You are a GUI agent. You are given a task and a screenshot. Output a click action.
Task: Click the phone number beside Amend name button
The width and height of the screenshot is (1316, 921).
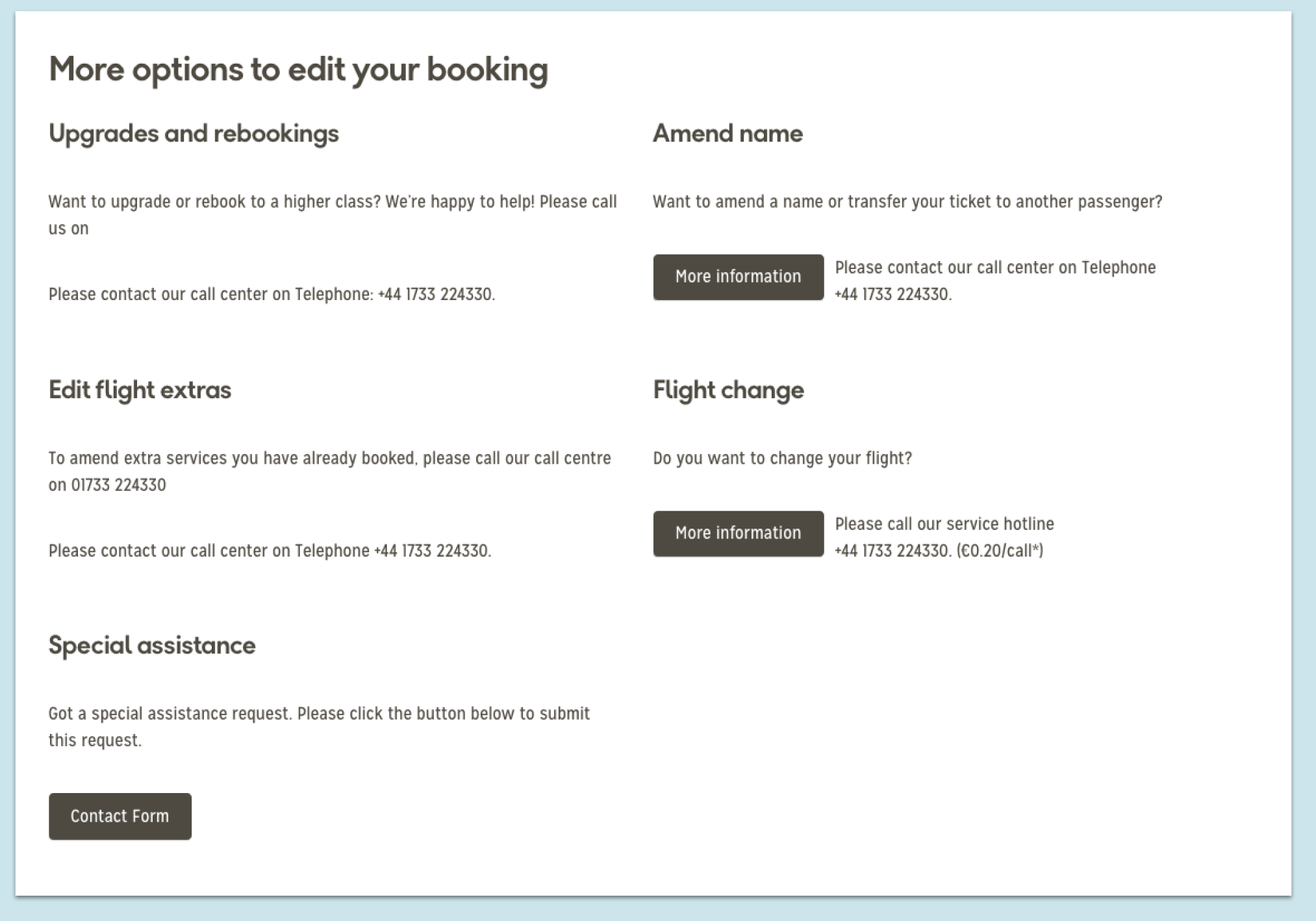[x=892, y=294]
